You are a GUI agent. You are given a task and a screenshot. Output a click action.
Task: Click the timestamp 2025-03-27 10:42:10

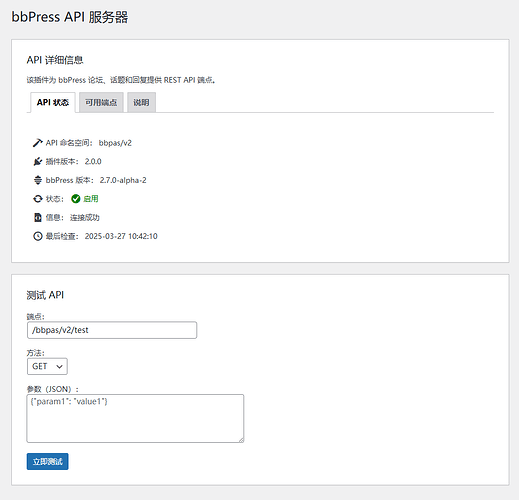[x=121, y=236]
